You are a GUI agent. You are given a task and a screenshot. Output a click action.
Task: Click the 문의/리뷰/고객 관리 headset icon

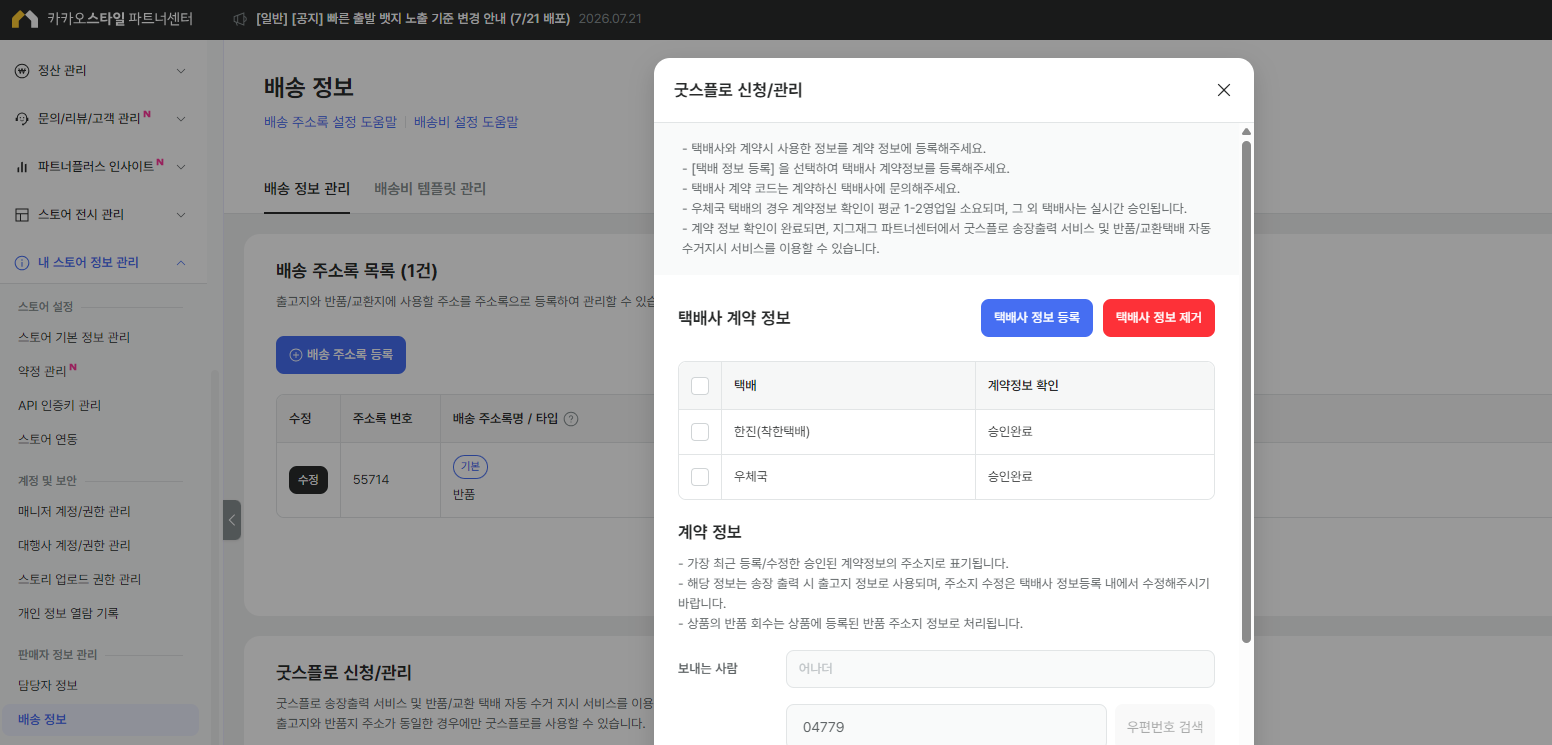pos(22,119)
